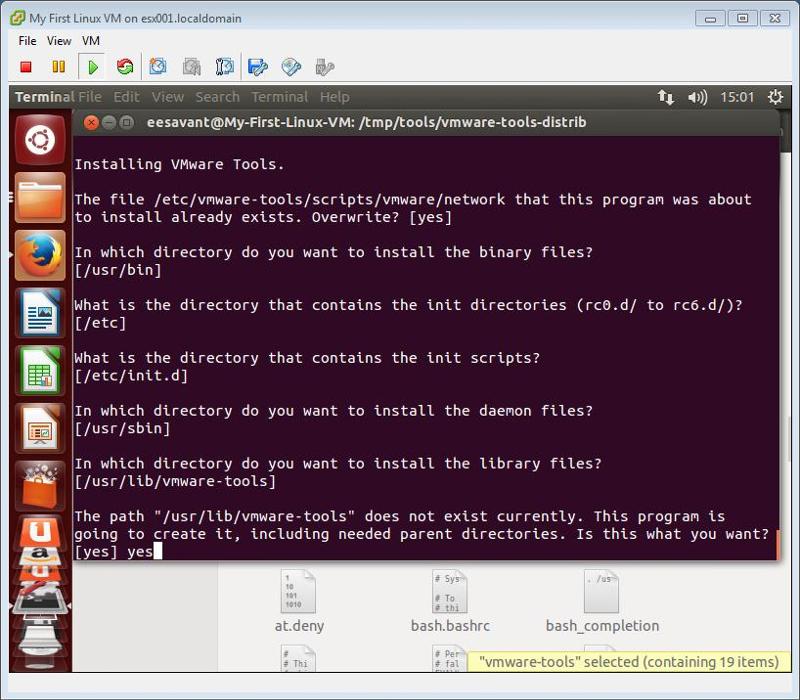
Task: Open the Ubuntu Terminal File menu
Action: coord(90,97)
